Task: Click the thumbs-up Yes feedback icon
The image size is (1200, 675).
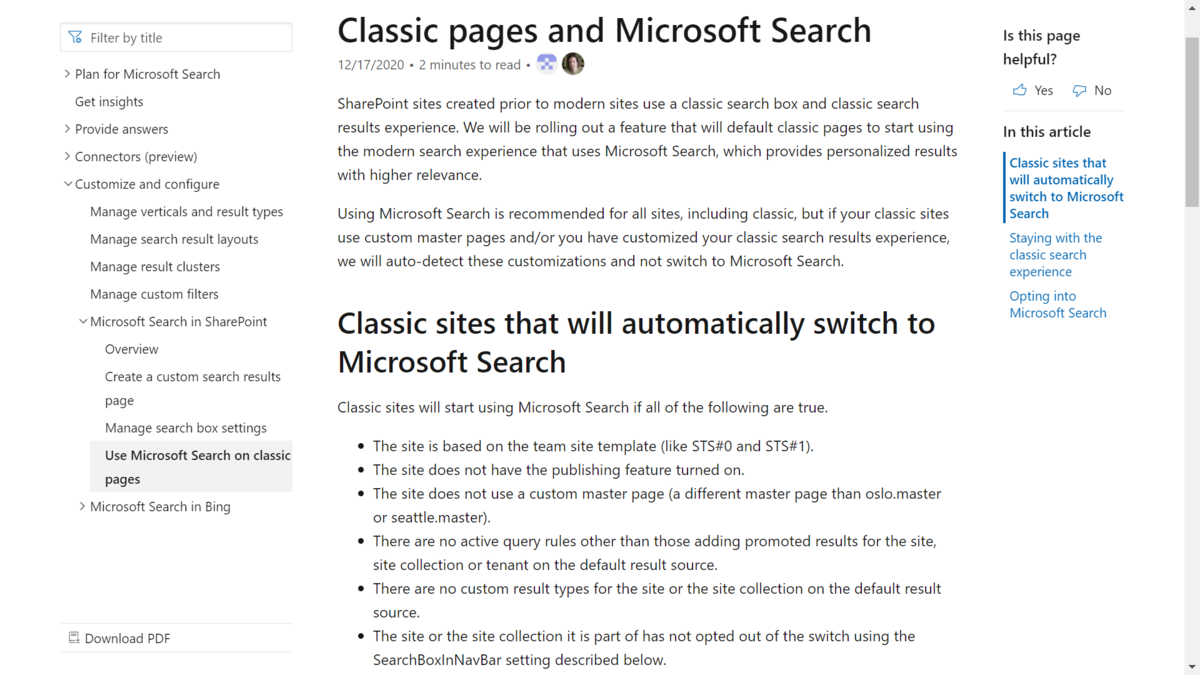Action: click(1020, 90)
